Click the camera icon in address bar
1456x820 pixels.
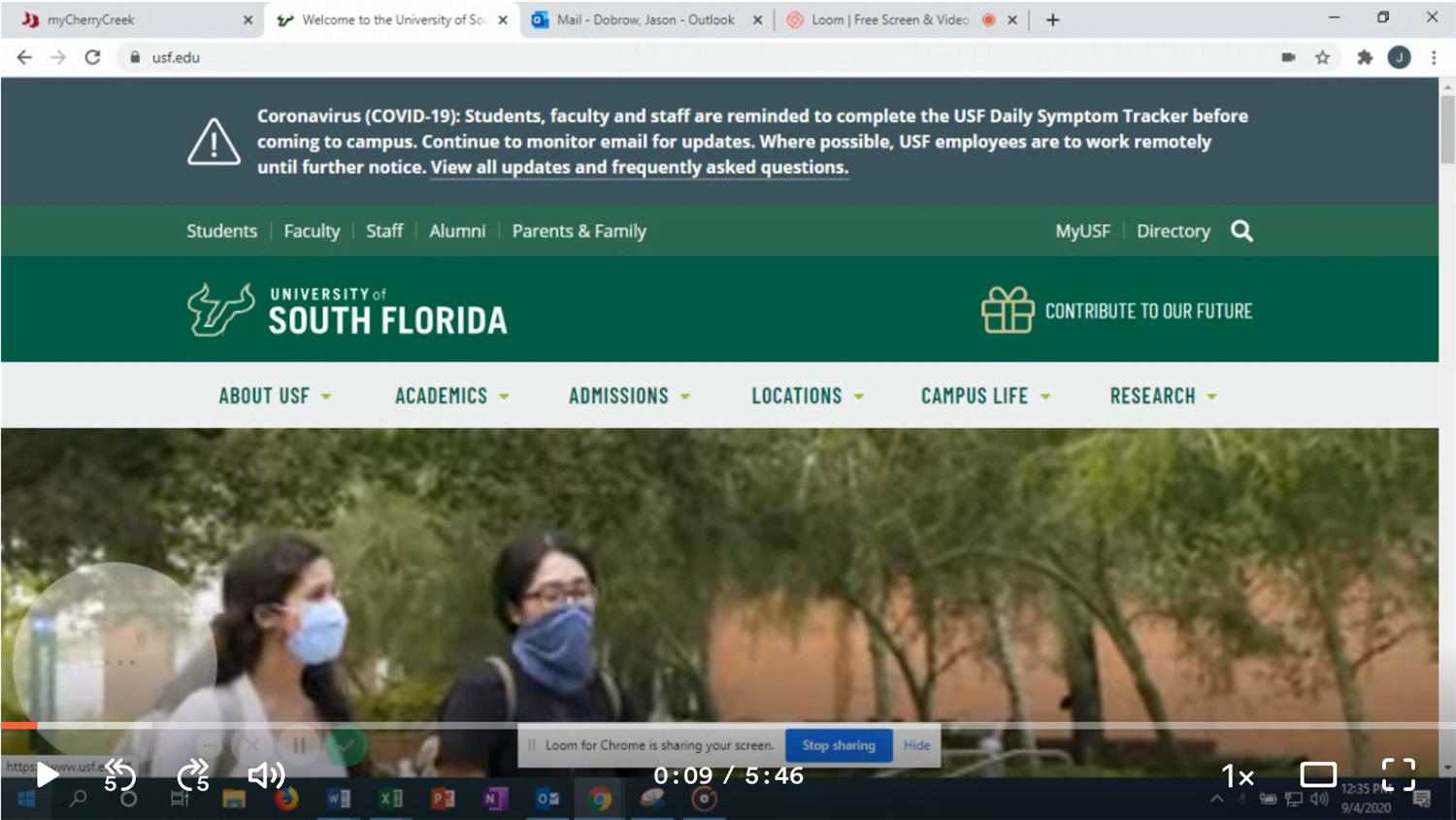(1288, 57)
